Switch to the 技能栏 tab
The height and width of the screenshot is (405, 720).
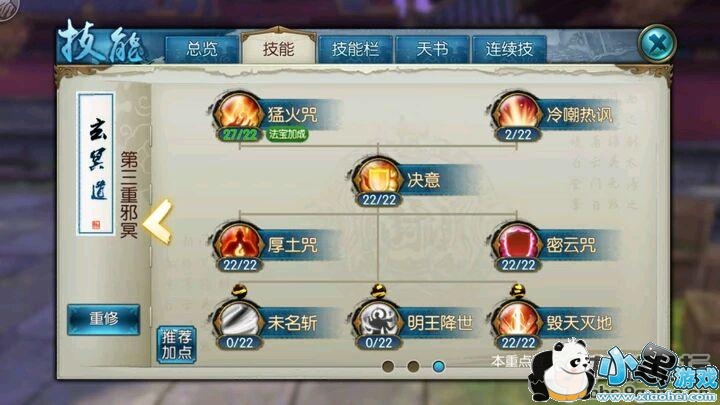tap(355, 49)
